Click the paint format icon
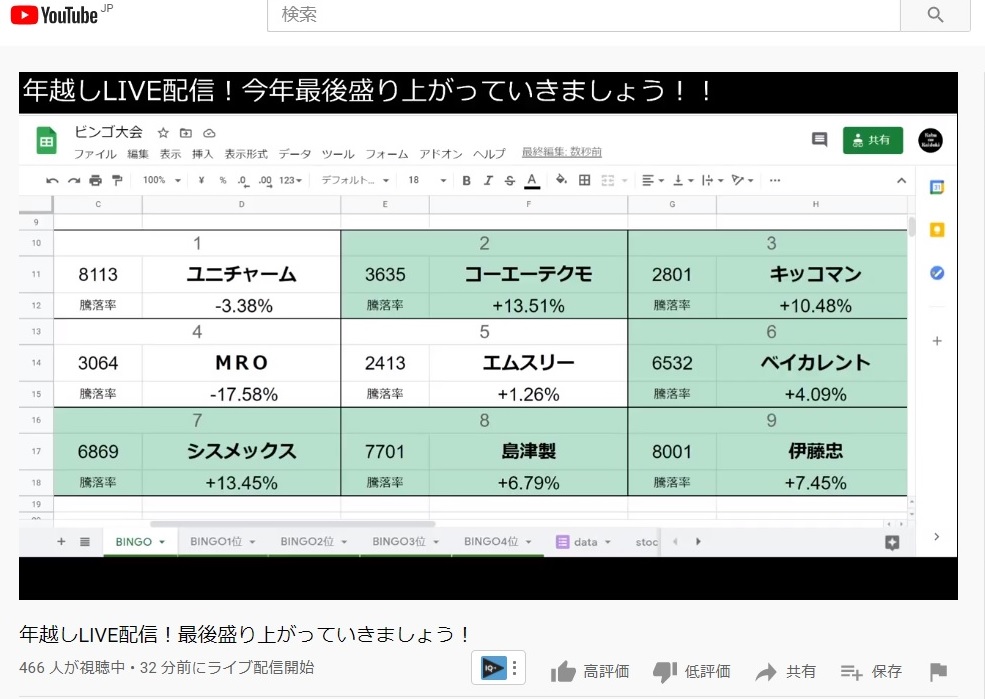The width and height of the screenshot is (985, 699). tap(117, 181)
